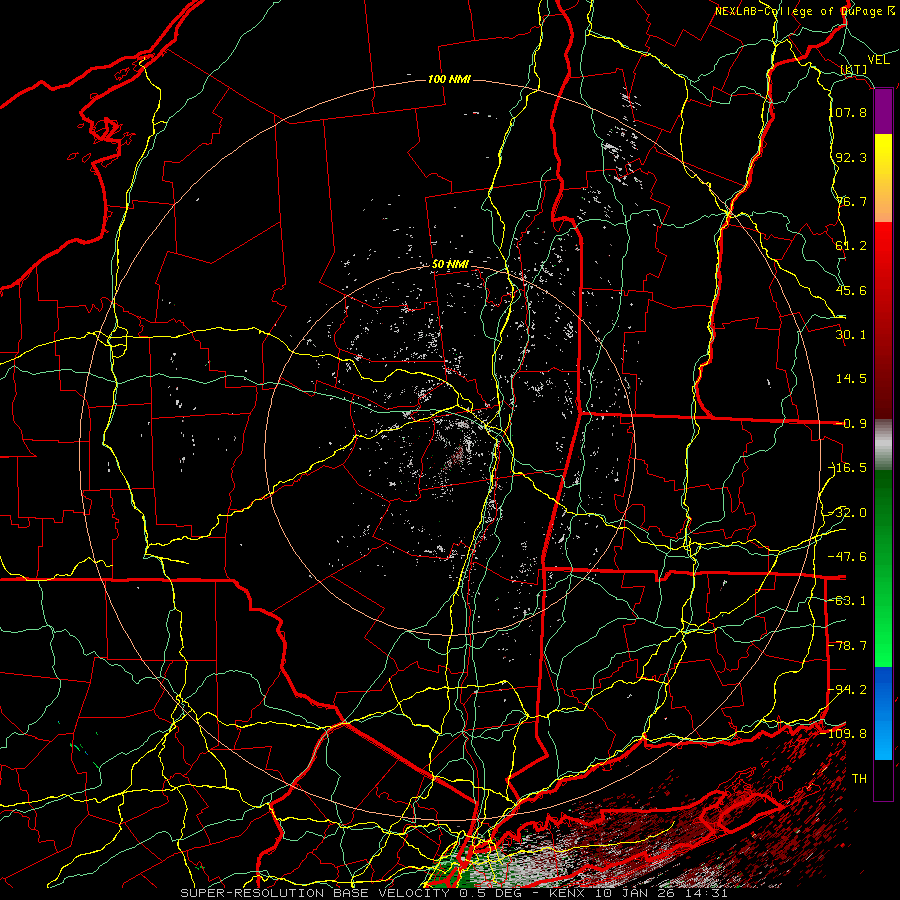Click the VEL legend title
This screenshot has height=900, width=900.
[878, 60]
